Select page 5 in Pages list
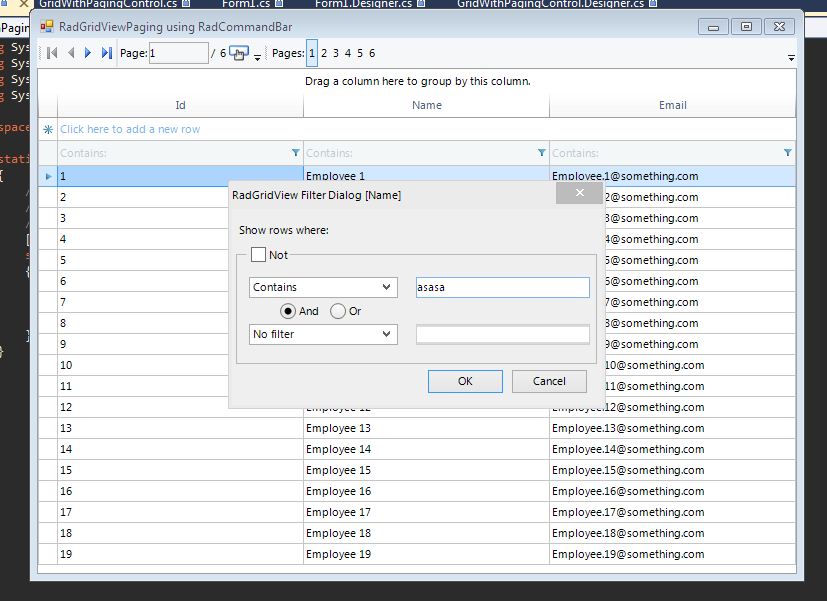This screenshot has width=827, height=601. pos(360,53)
